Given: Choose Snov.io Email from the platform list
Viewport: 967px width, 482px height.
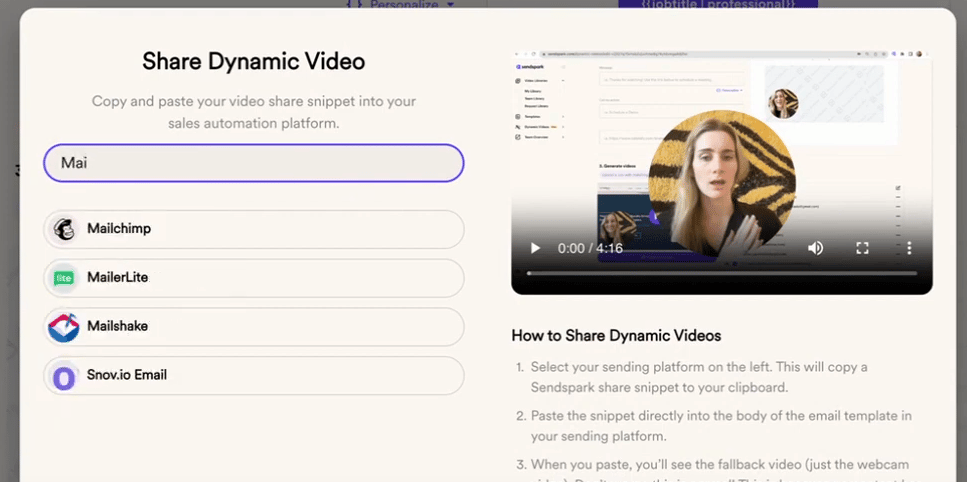Looking at the screenshot, I should tap(253, 375).
